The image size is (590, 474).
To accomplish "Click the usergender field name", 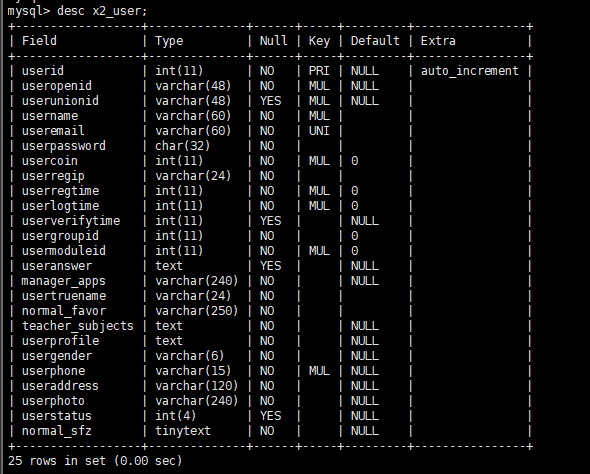I will click(57, 356).
